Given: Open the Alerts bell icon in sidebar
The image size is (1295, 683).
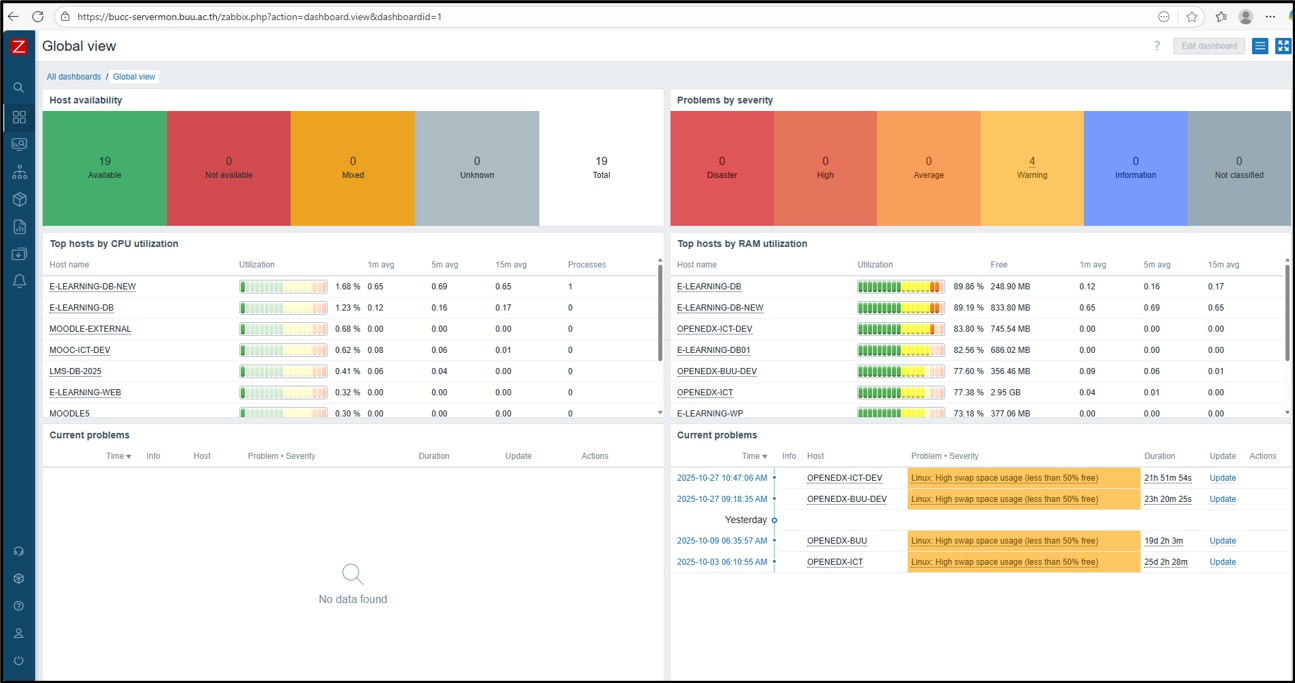Looking at the screenshot, I should tap(19, 282).
